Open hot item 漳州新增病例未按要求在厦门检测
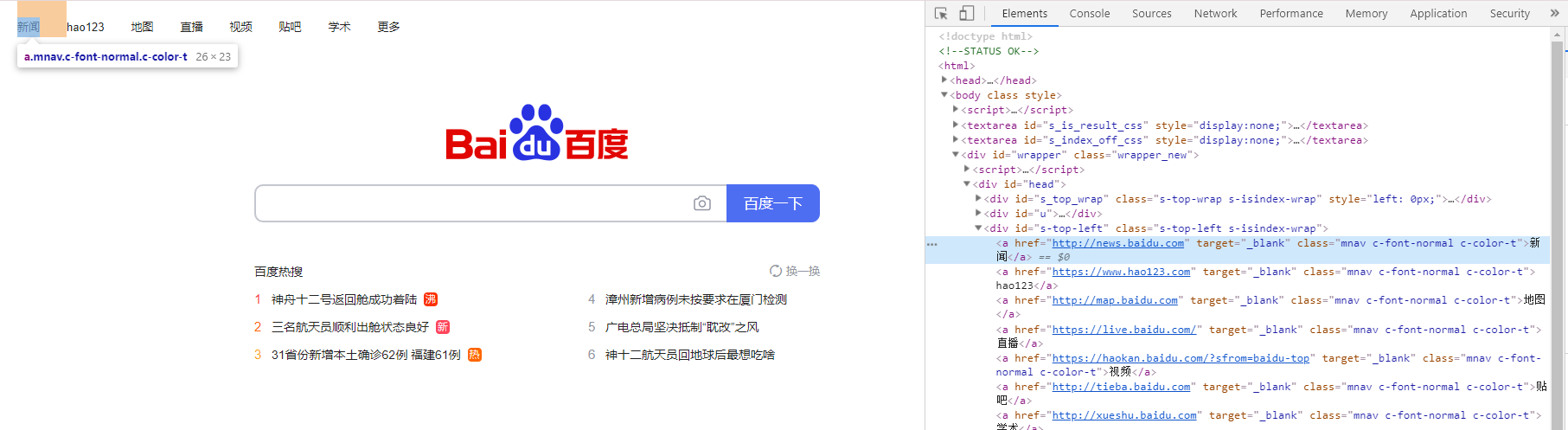The width and height of the screenshot is (1568, 430). (696, 299)
